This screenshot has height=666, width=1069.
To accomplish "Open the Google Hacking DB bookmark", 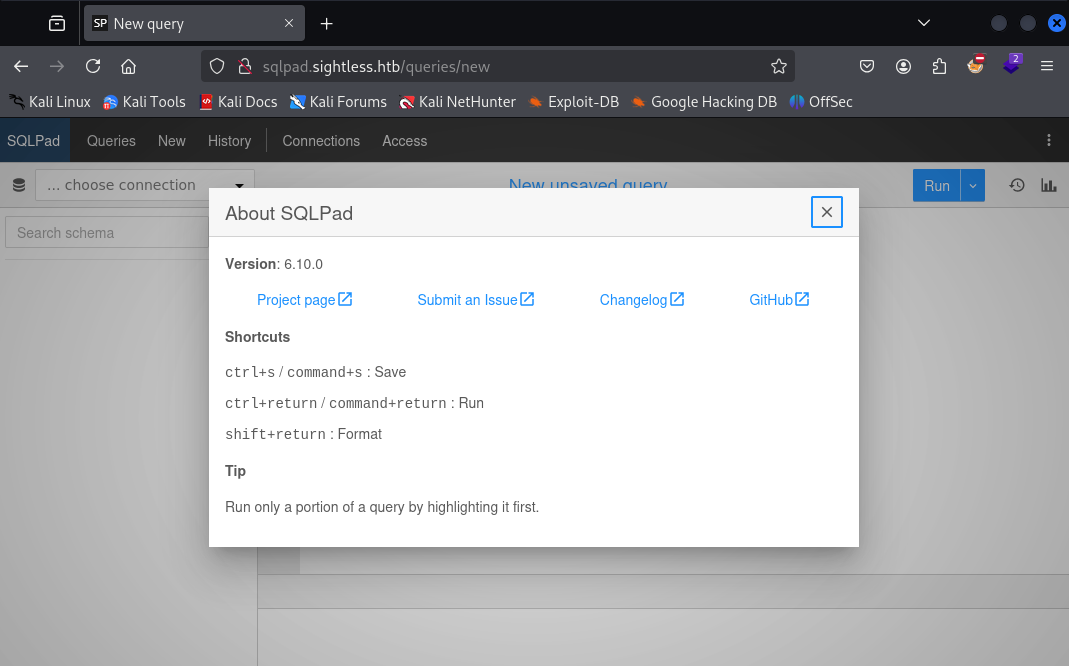I will 704,102.
